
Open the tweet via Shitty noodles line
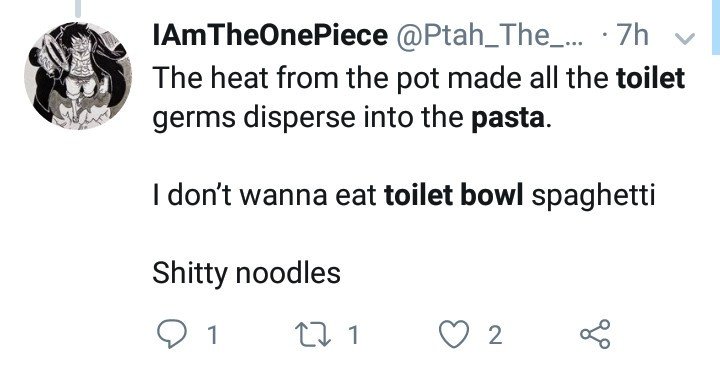point(247,273)
